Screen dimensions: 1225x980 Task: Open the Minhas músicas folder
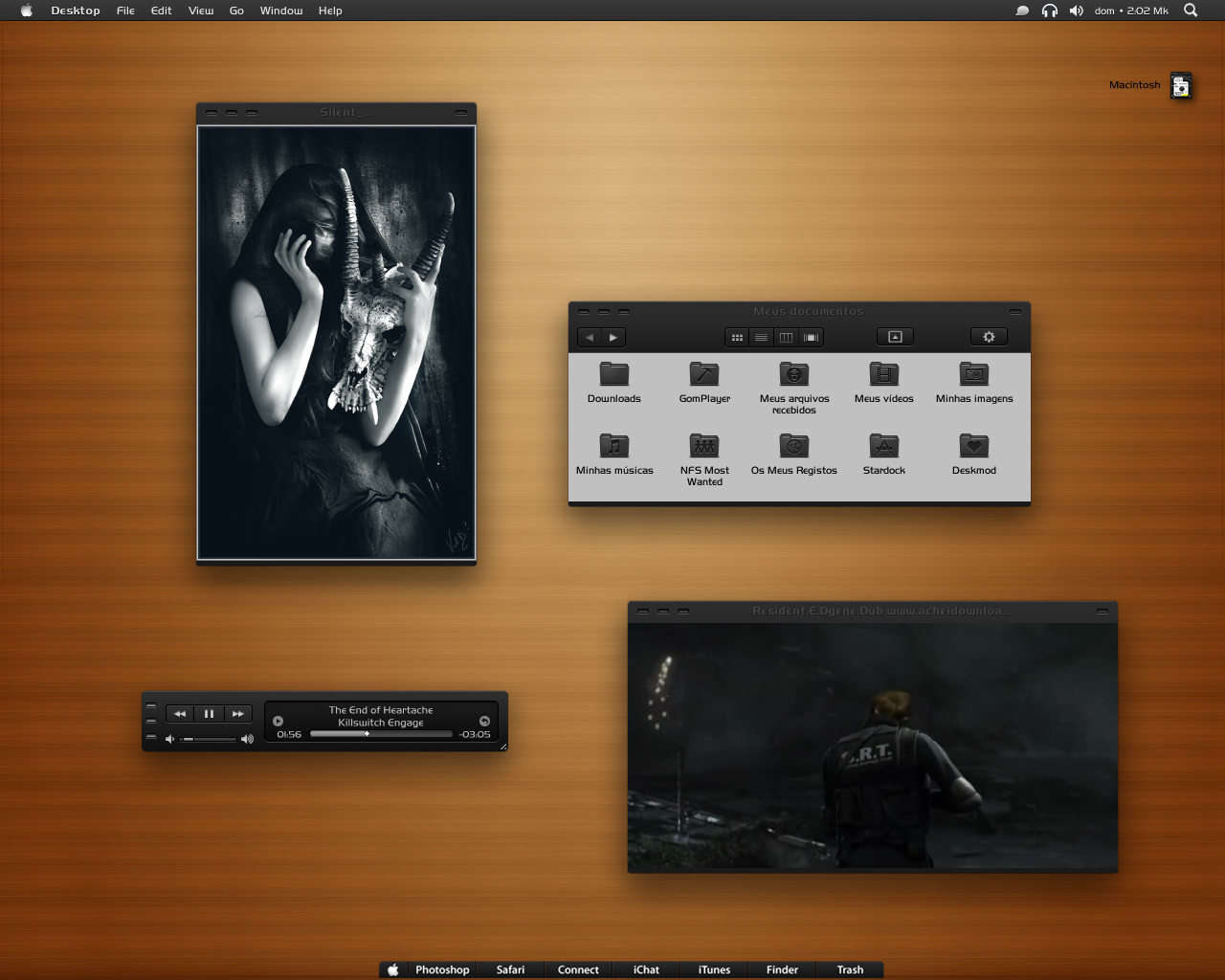coord(614,454)
